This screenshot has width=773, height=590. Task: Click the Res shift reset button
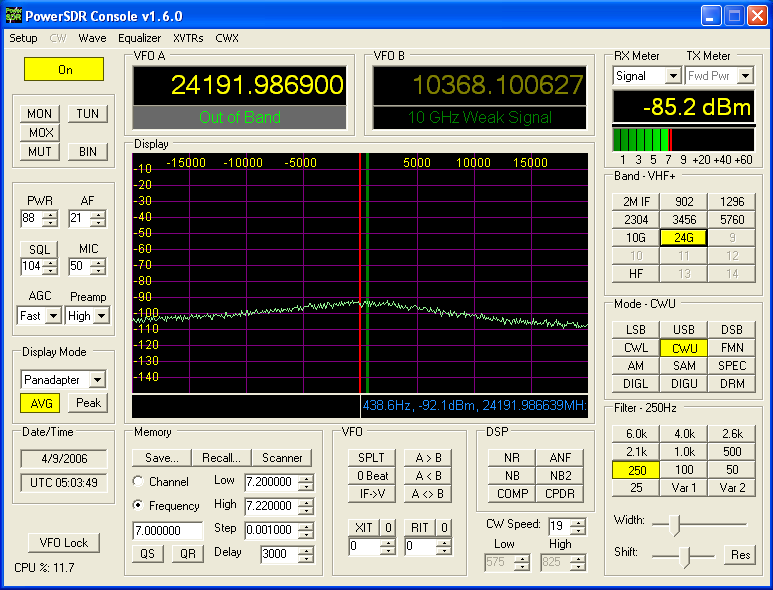pos(740,555)
